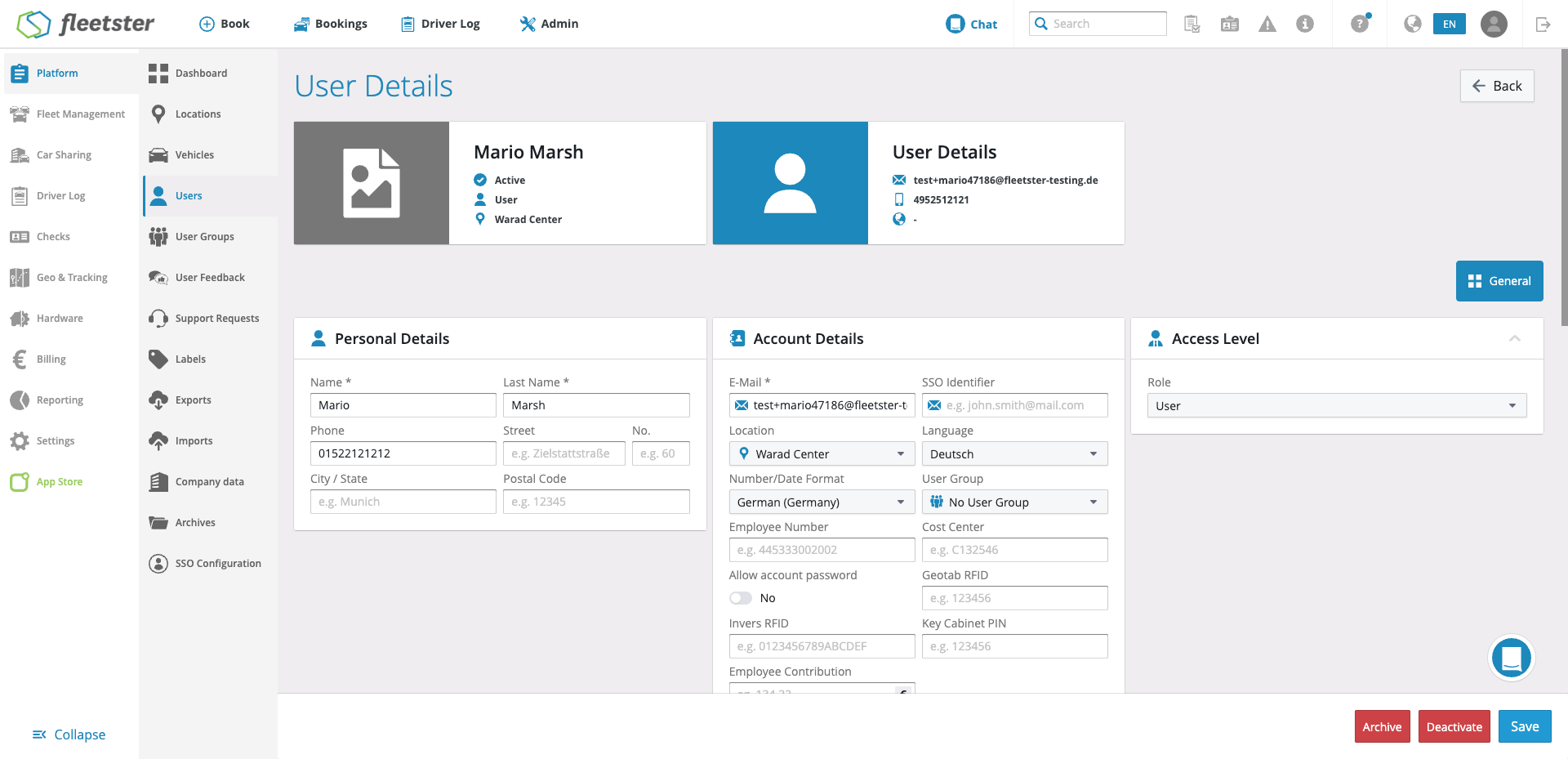The height and width of the screenshot is (759, 1568).
Task: Open the User Group dropdown
Action: click(1015, 502)
